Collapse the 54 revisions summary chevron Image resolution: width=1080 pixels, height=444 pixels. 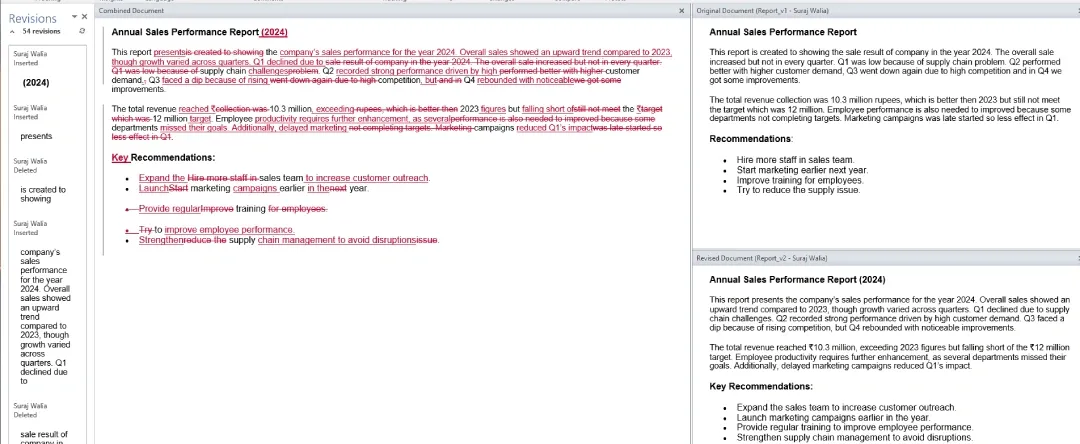pyautogui.click(x=12, y=32)
